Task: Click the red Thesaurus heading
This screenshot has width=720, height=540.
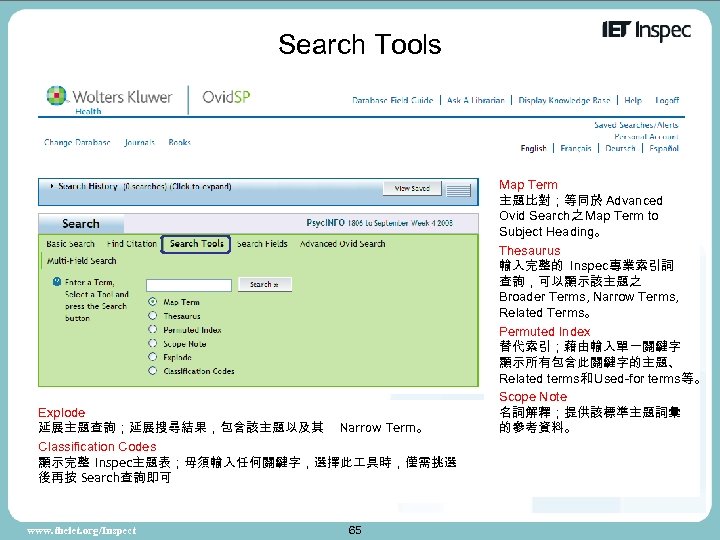Action: pos(529,251)
